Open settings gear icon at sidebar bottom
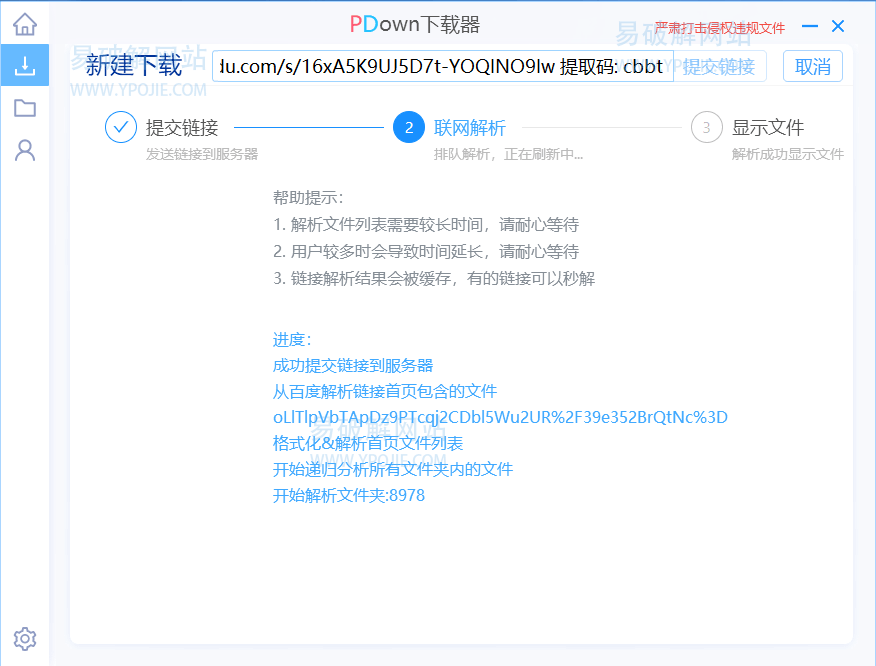 click(x=25, y=638)
